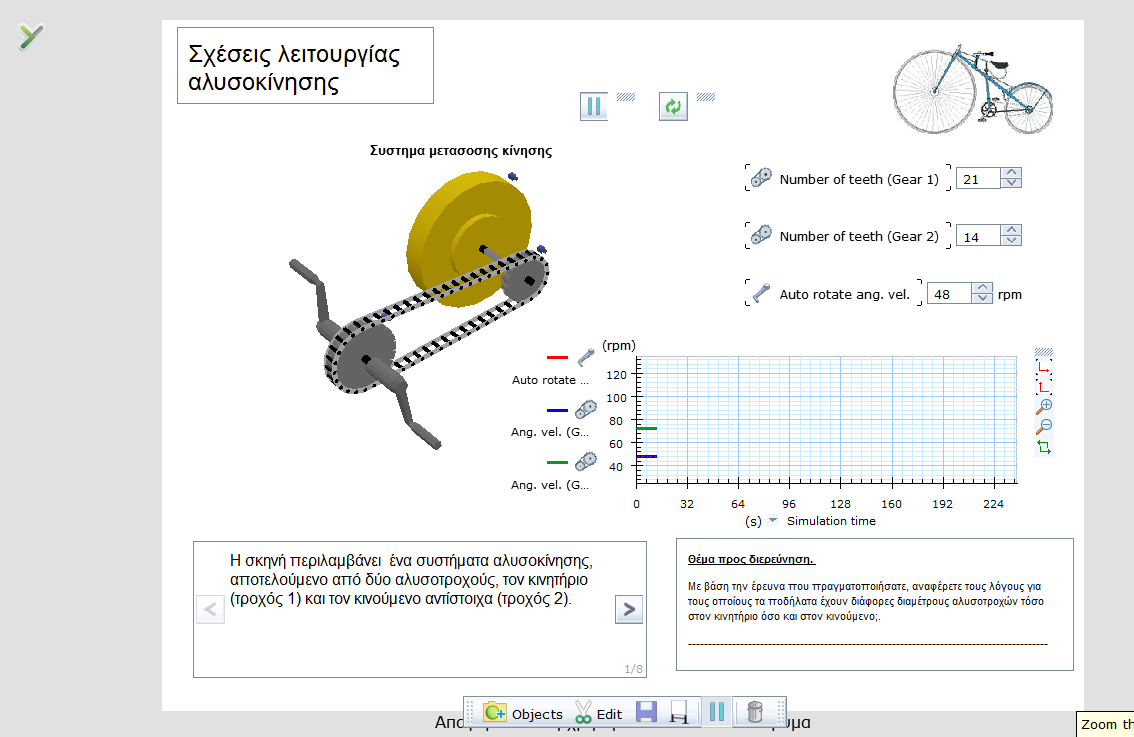Go to the next instruction page
Viewport: 1134px width, 737px height.
(x=629, y=609)
